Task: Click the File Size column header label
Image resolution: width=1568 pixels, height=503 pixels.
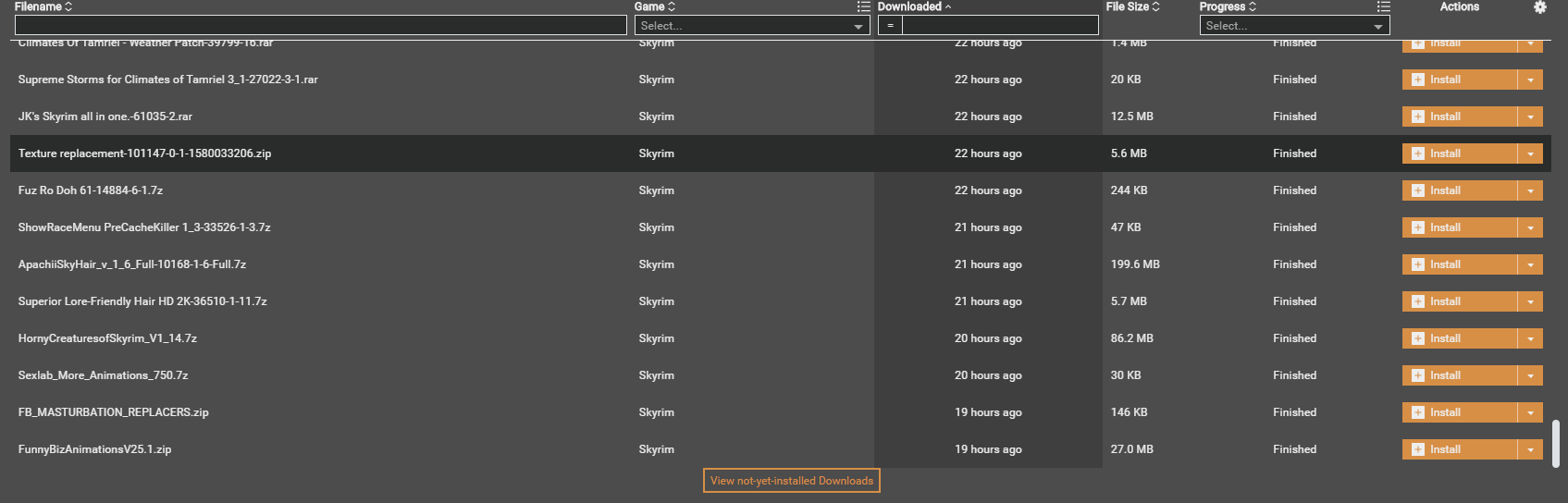Action: (x=1128, y=6)
